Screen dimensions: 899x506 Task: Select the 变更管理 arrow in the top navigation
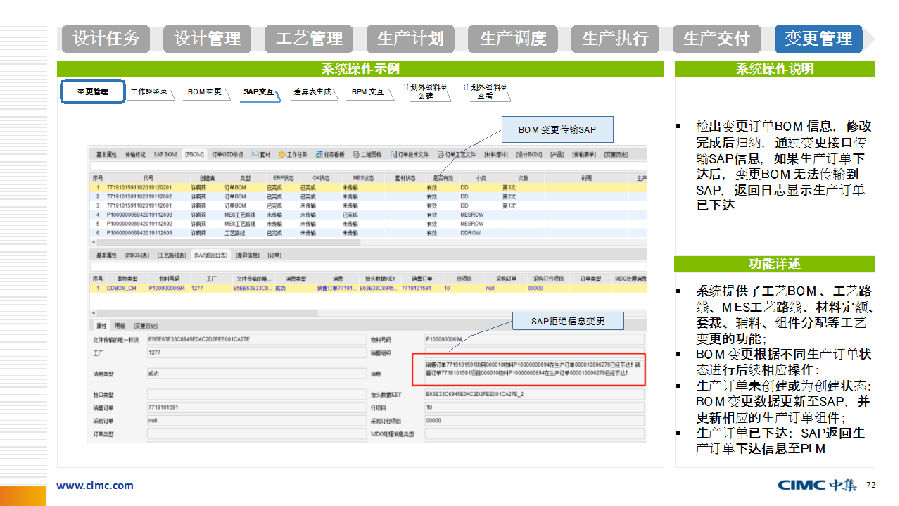pyautogui.click(x=819, y=39)
